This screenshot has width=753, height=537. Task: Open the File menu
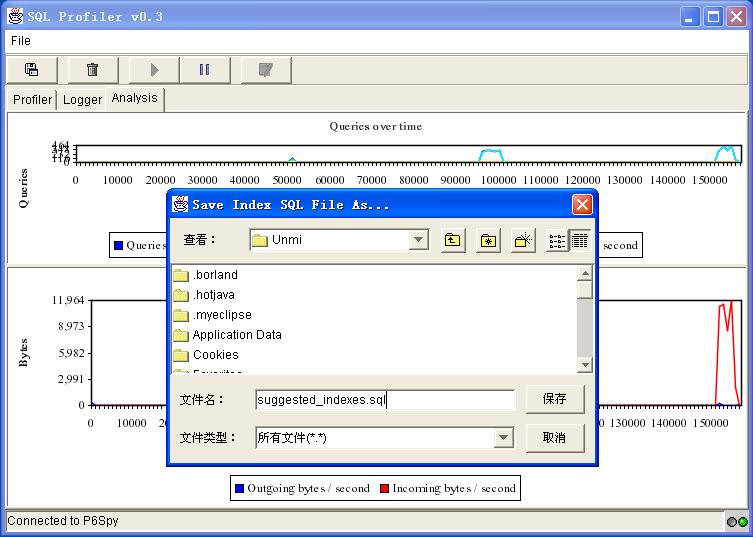point(21,41)
